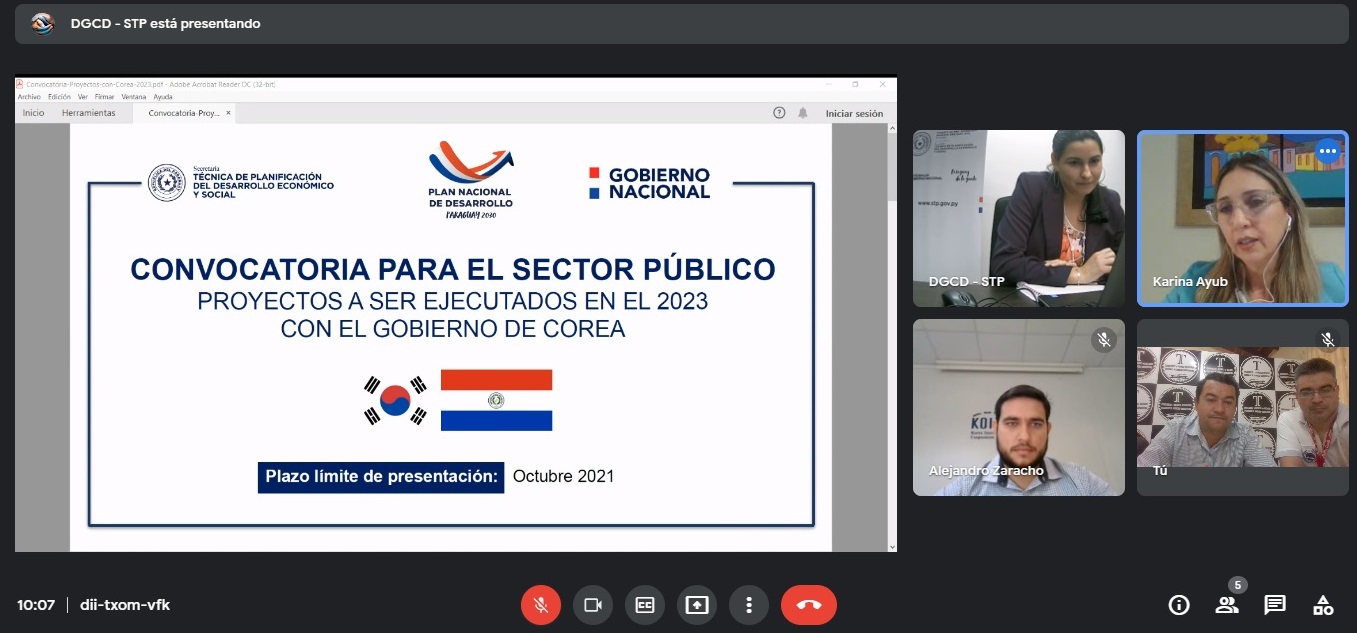The image size is (1357, 633).
Task: Open the Ver menu in Acrobat Reader
Action: 82,97
